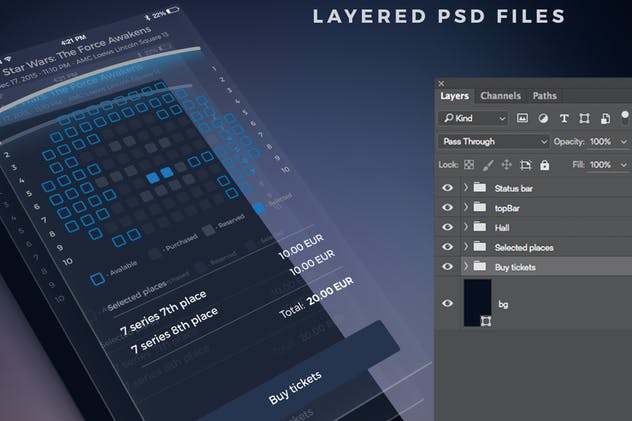Filter layers by type (T) icon
The height and width of the screenshot is (421, 632).
564,119
